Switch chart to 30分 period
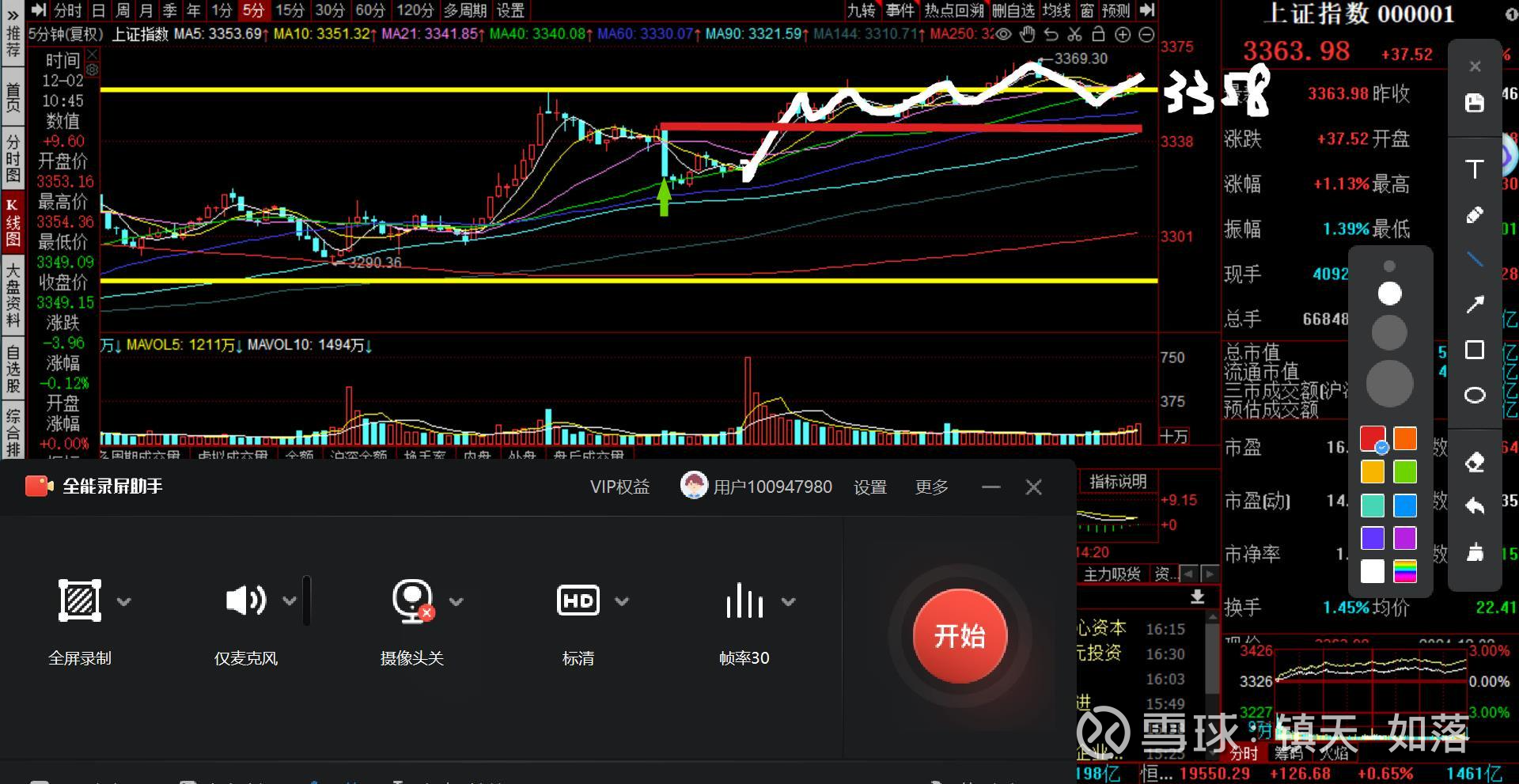 point(330,9)
